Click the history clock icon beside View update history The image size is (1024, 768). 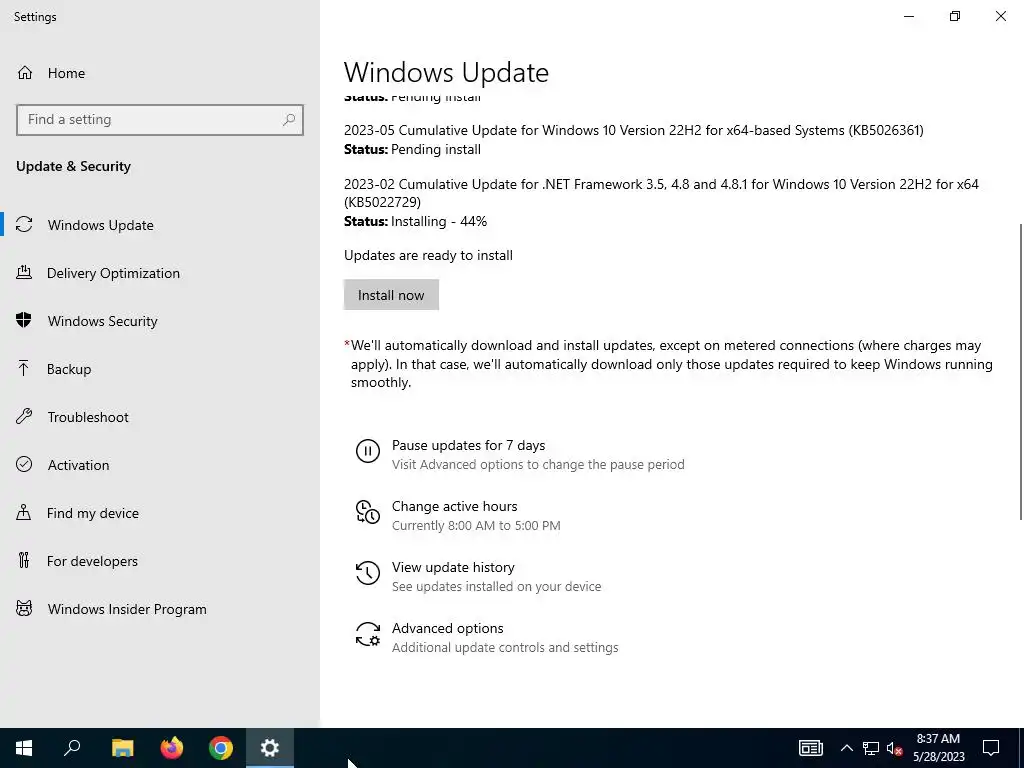pyautogui.click(x=368, y=573)
